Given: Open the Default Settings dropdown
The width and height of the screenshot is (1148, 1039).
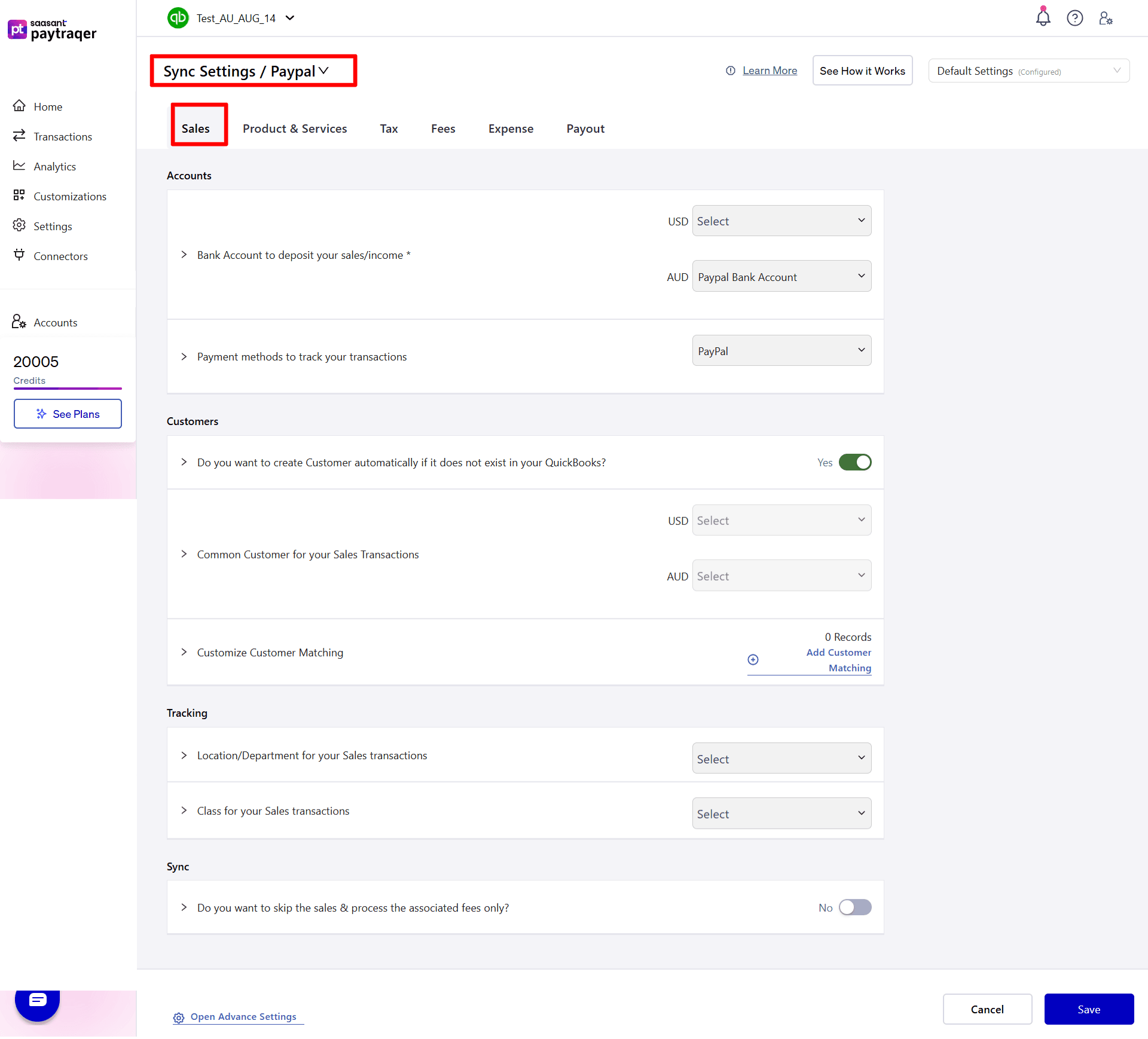Looking at the screenshot, I should point(1028,71).
